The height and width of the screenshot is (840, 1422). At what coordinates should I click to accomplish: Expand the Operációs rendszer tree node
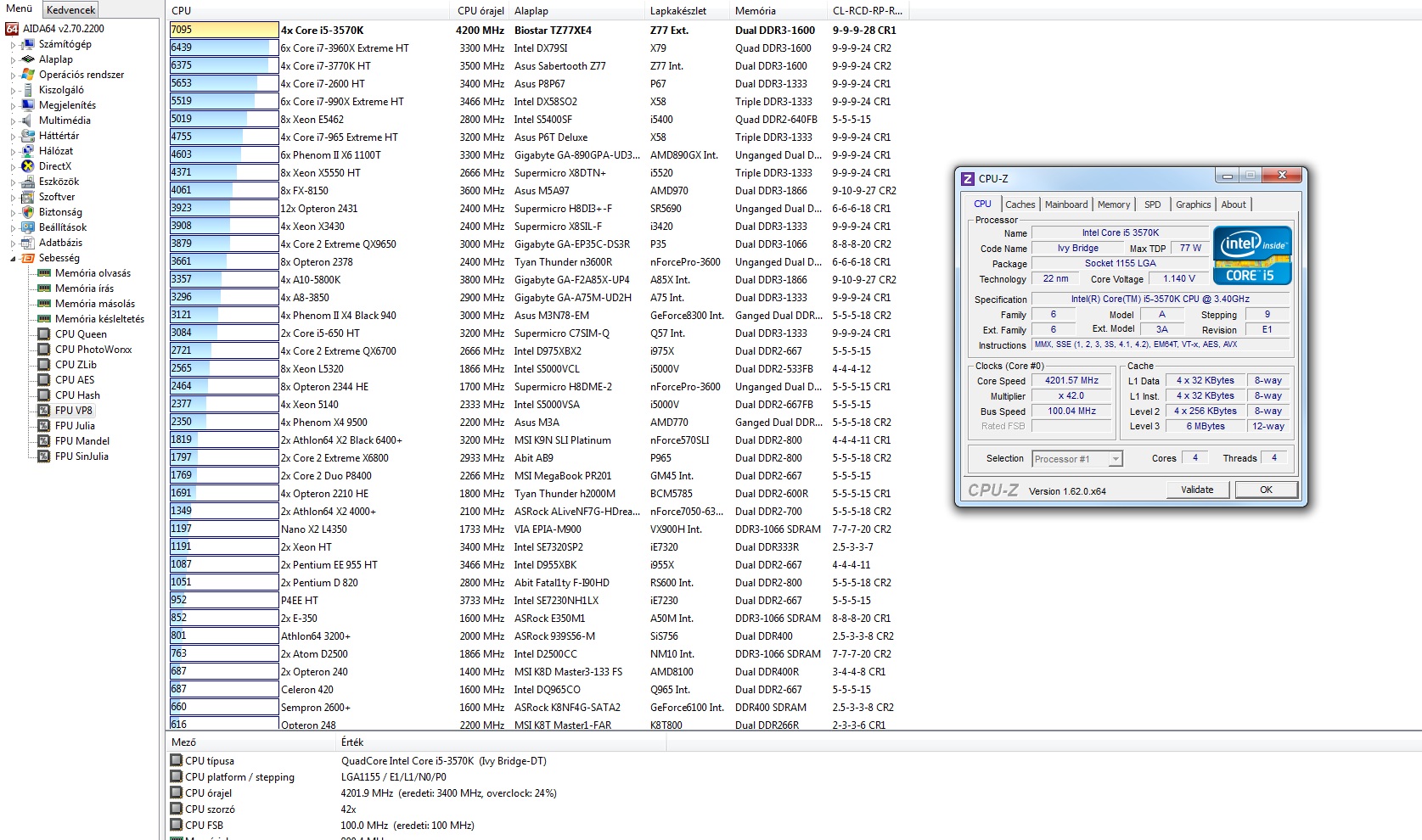coord(13,75)
